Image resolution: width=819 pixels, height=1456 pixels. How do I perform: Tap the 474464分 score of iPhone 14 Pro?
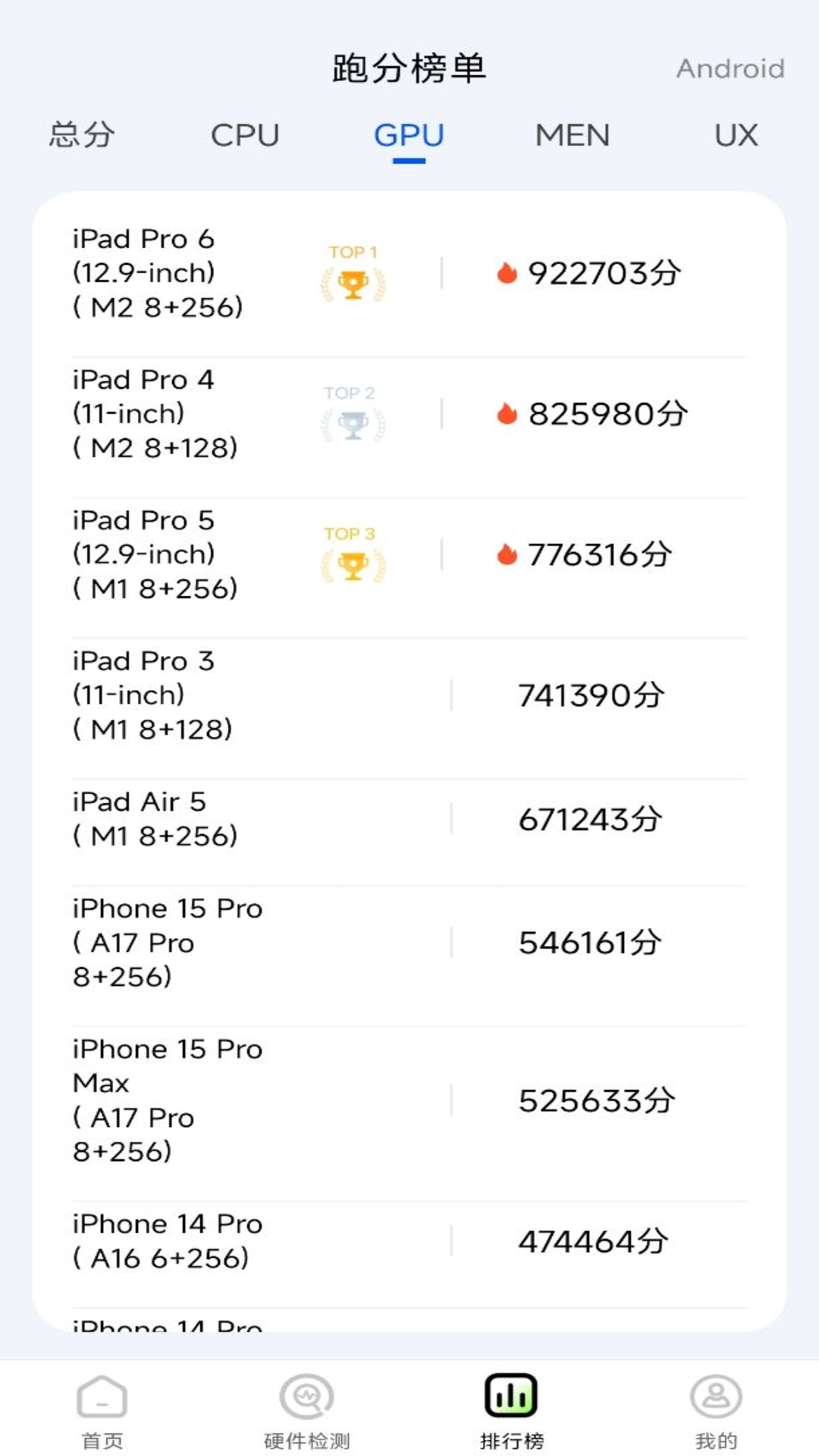[593, 1241]
